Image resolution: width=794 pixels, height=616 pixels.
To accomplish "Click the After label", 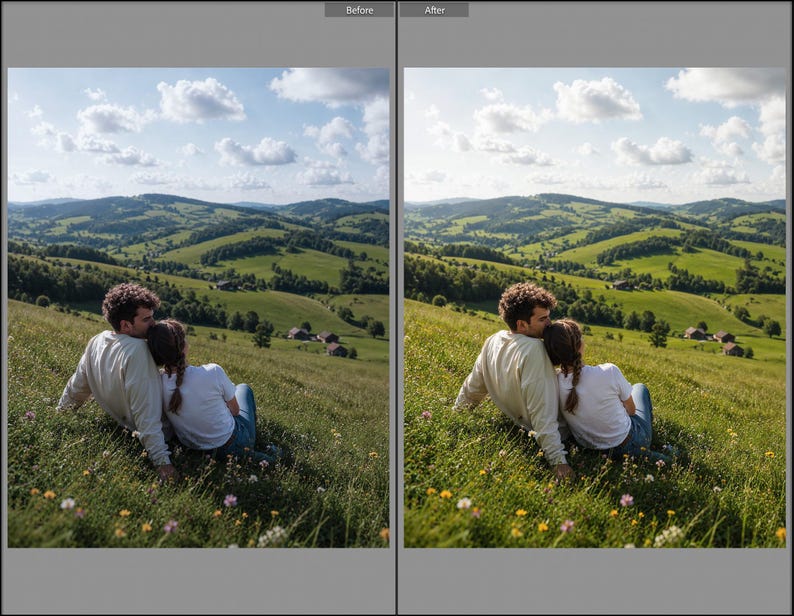I will coord(434,10).
